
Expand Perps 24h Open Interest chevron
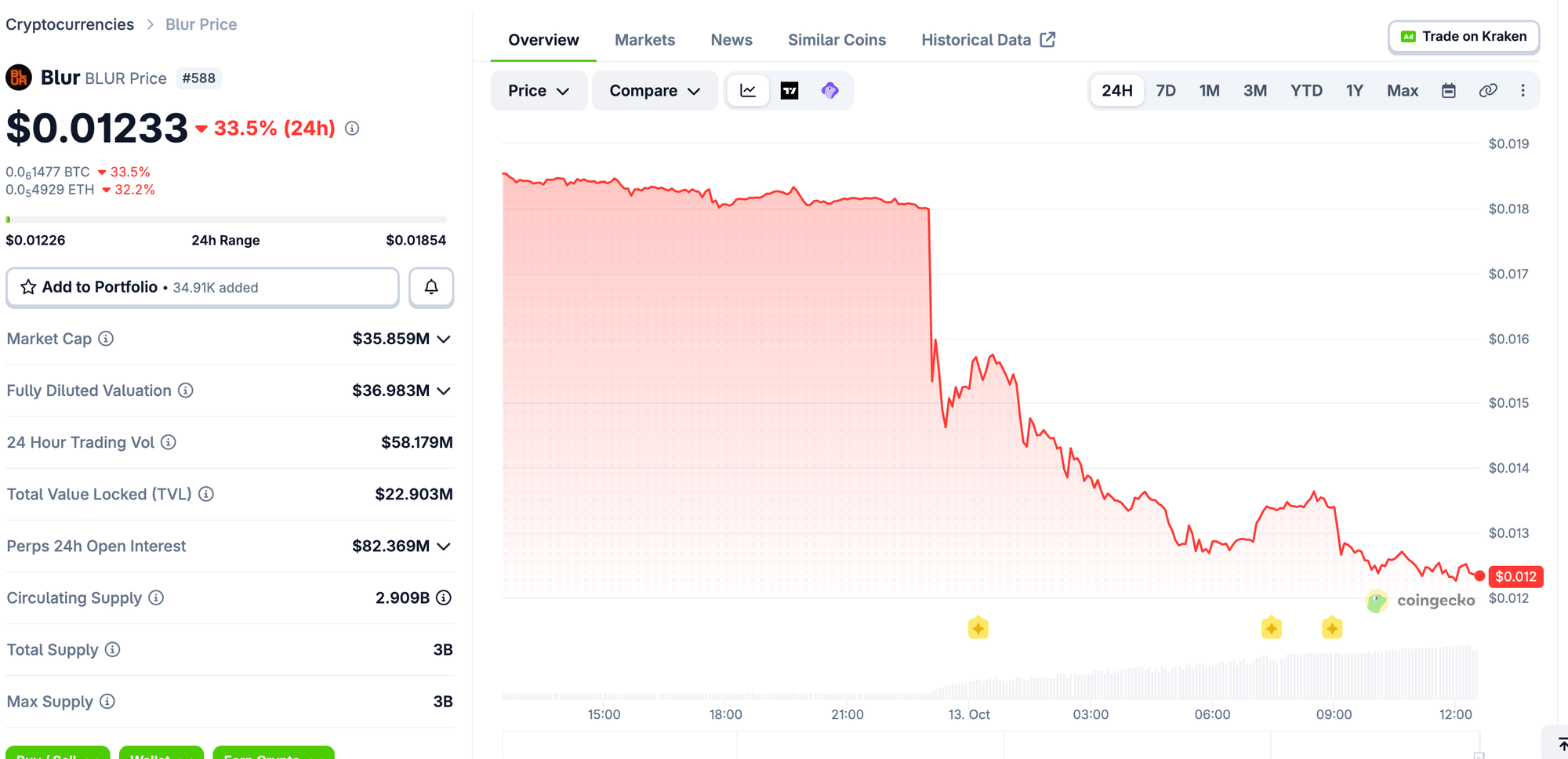click(x=444, y=547)
